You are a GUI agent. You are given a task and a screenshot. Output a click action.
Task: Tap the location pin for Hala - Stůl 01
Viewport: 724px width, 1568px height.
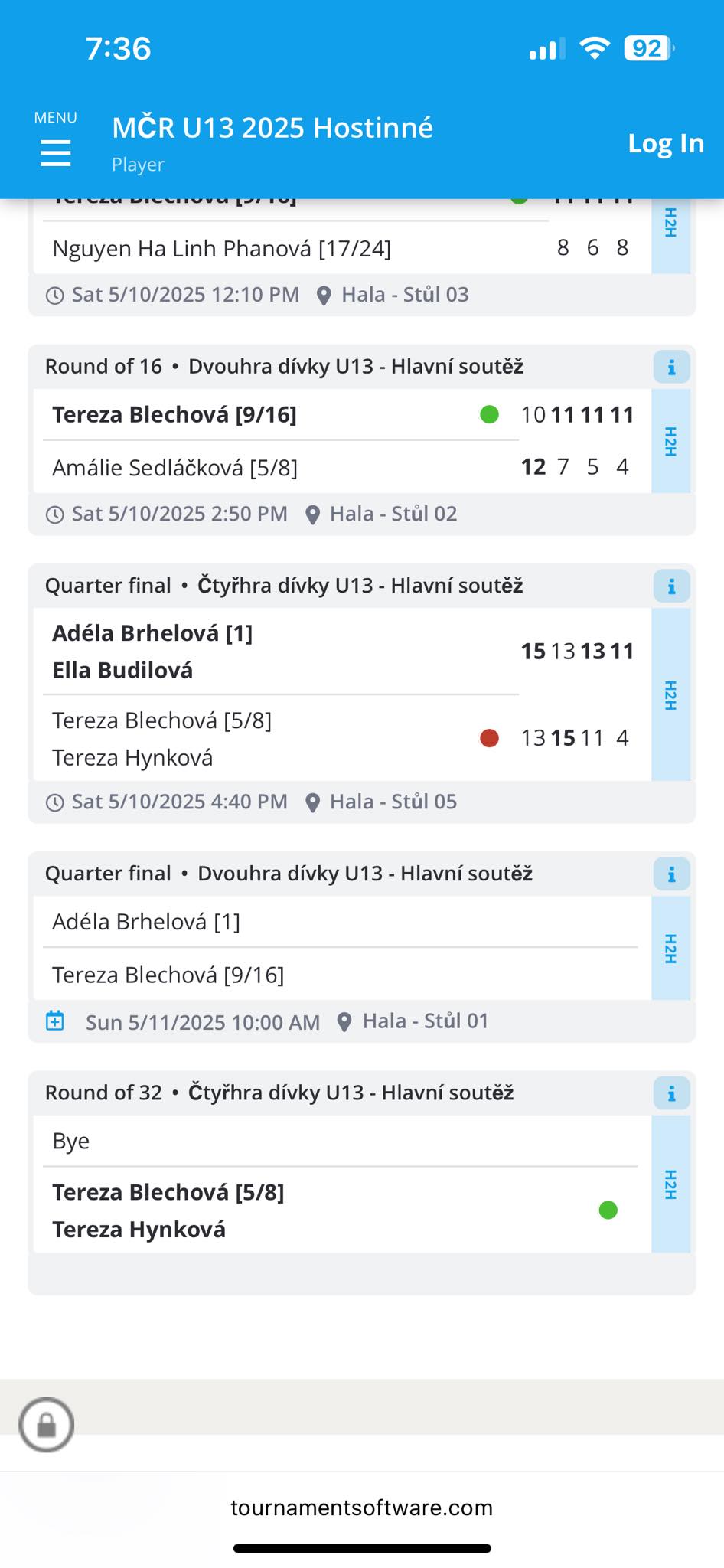coord(344,1022)
